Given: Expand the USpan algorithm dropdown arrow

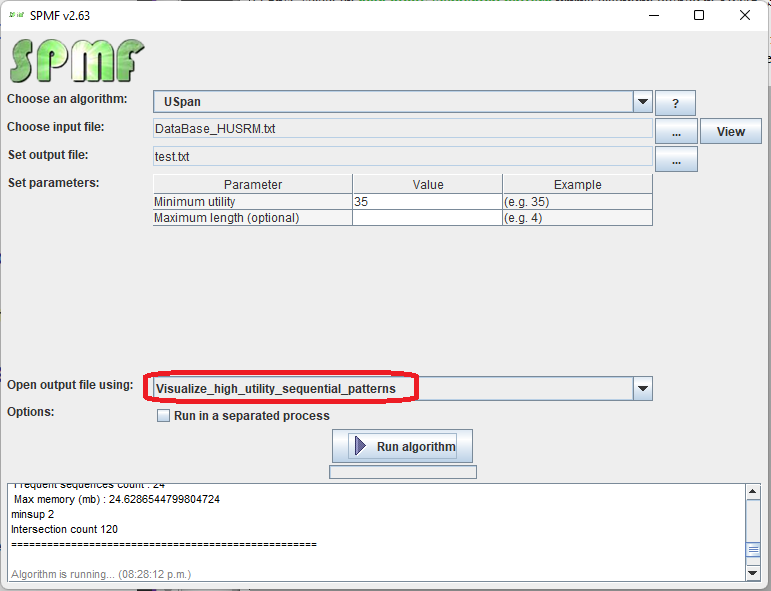Looking at the screenshot, I should 642,102.
